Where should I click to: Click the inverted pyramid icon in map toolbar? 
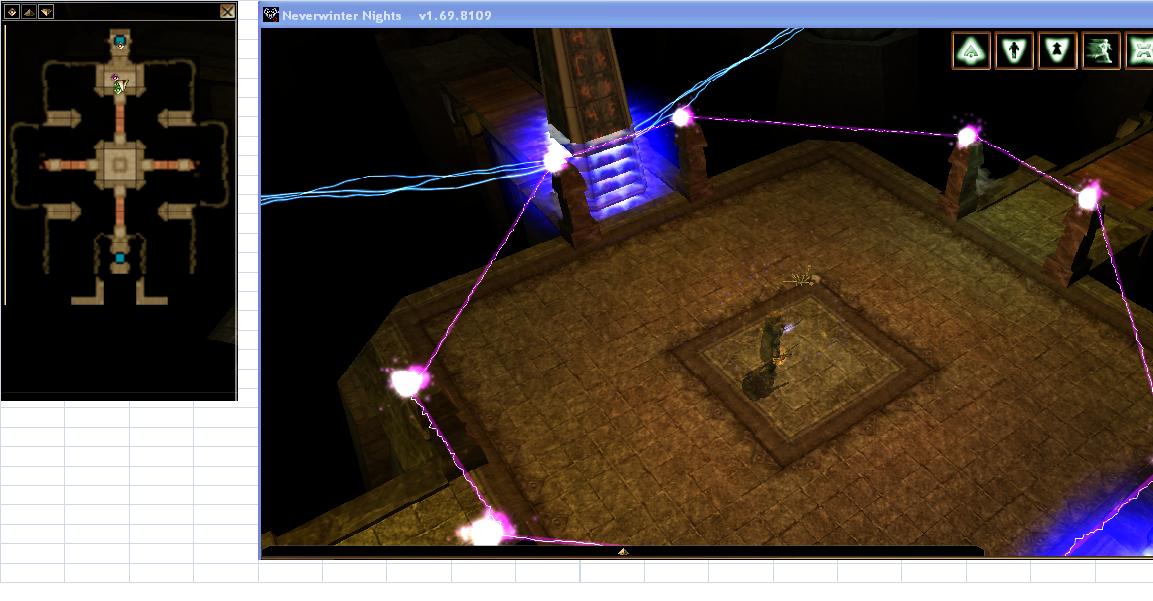coord(46,12)
